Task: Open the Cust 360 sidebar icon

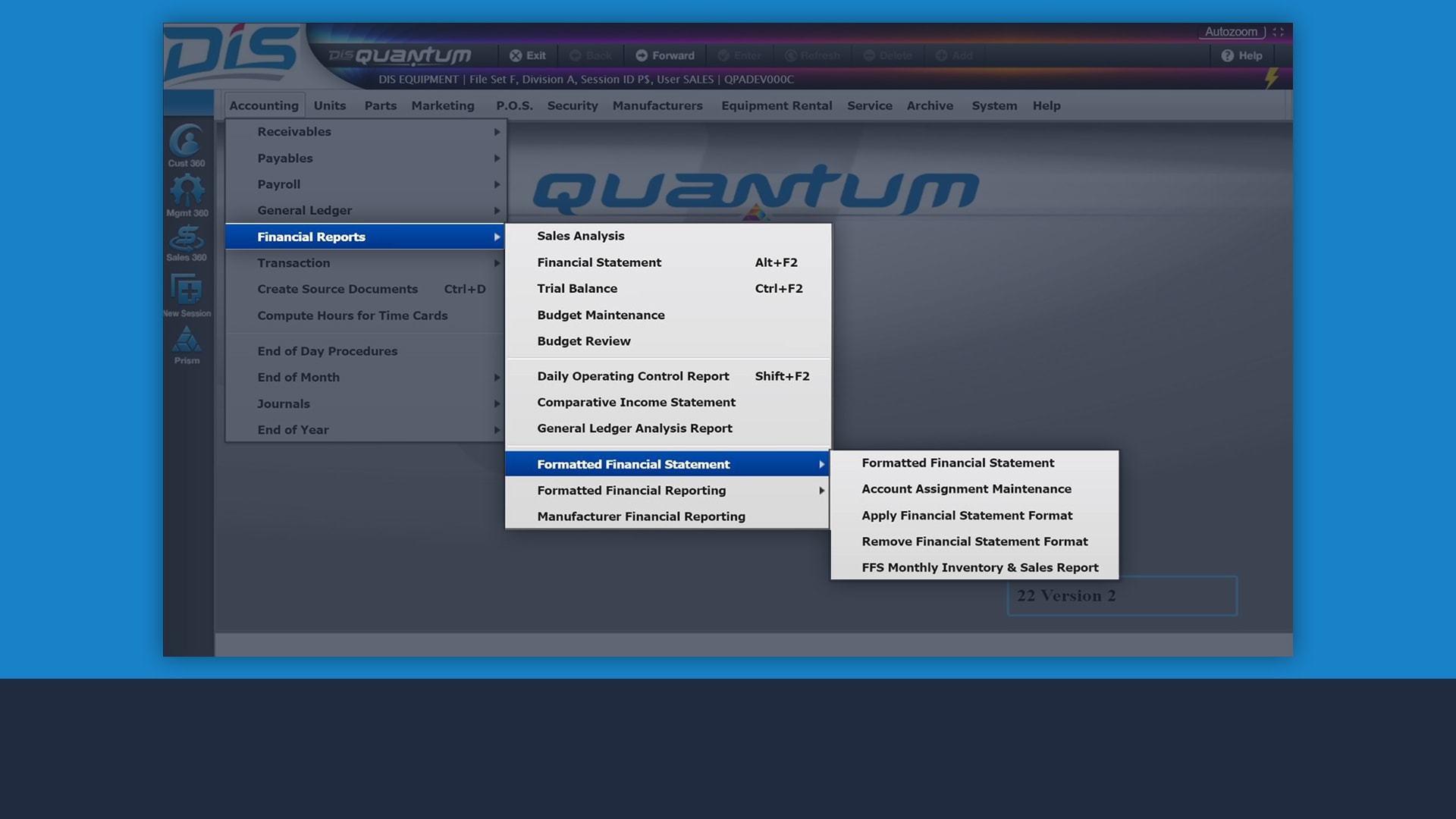Action: [x=187, y=145]
